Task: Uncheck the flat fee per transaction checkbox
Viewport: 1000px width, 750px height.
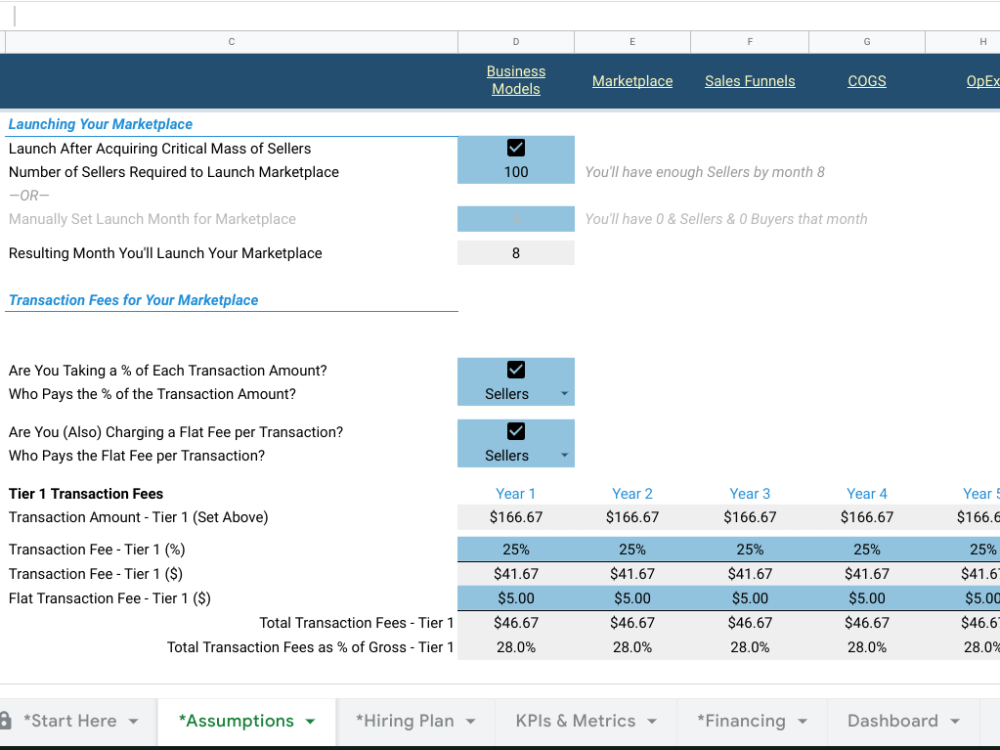Action: tap(515, 431)
